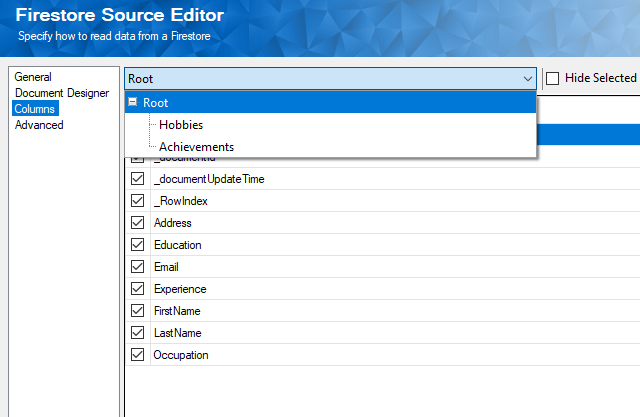Collapse the Root tree node

coord(132,102)
